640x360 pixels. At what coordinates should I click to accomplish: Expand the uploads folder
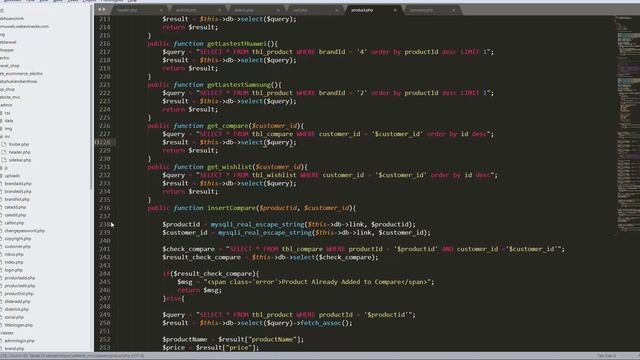[12, 176]
